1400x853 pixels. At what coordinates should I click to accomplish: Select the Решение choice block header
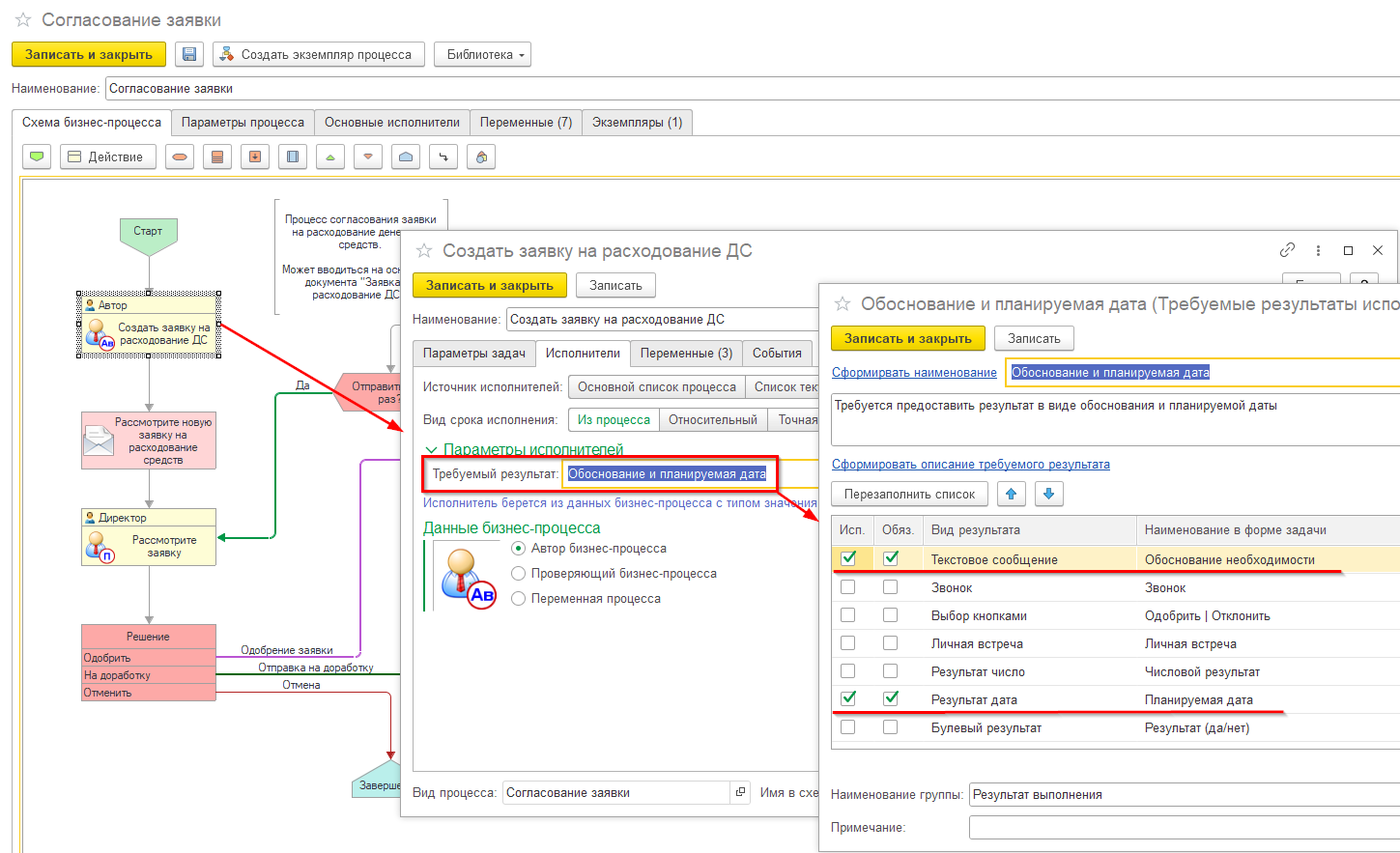(x=149, y=637)
